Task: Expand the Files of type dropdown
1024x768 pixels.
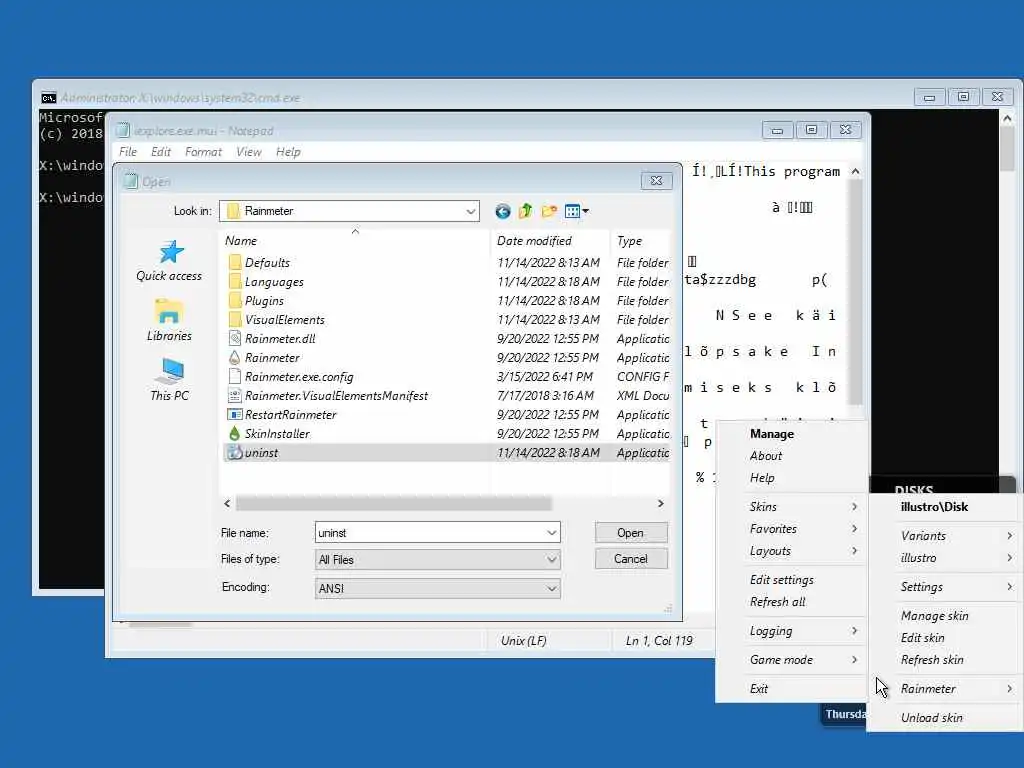Action: click(552, 560)
